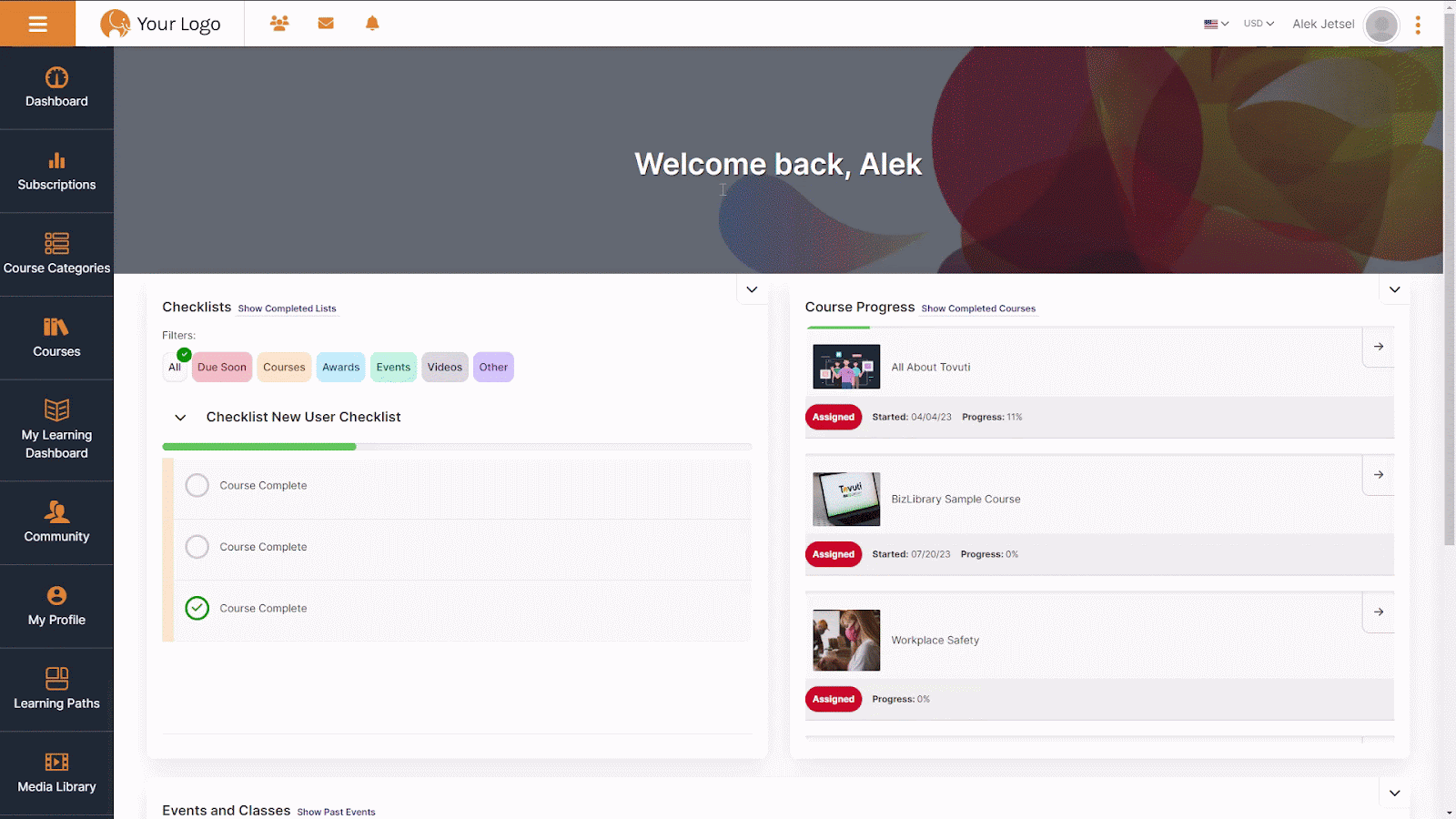Collapse the Course Progress panel chevron
This screenshot has height=819, width=1456.
[x=1394, y=288]
